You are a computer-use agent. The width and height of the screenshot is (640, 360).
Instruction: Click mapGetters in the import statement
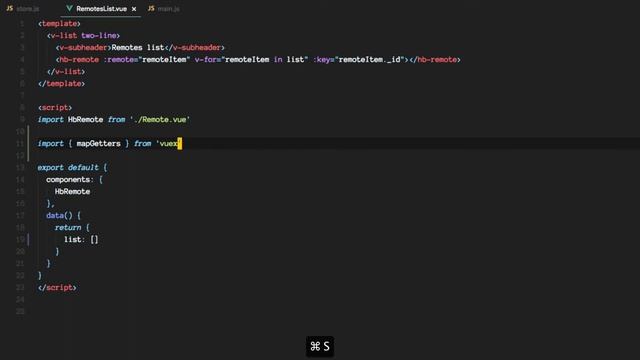pyautogui.click(x=98, y=144)
